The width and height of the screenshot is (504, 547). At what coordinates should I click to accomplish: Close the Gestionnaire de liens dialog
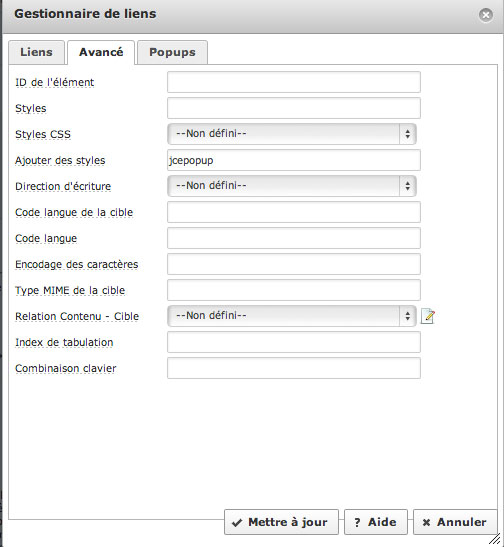[x=486, y=15]
